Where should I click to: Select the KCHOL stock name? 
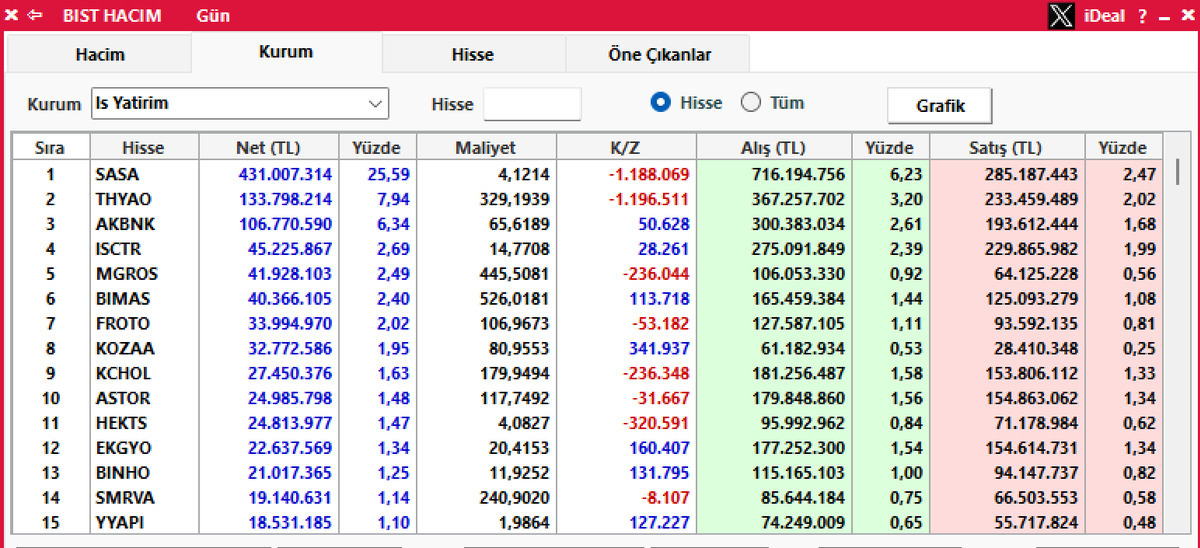(x=123, y=373)
